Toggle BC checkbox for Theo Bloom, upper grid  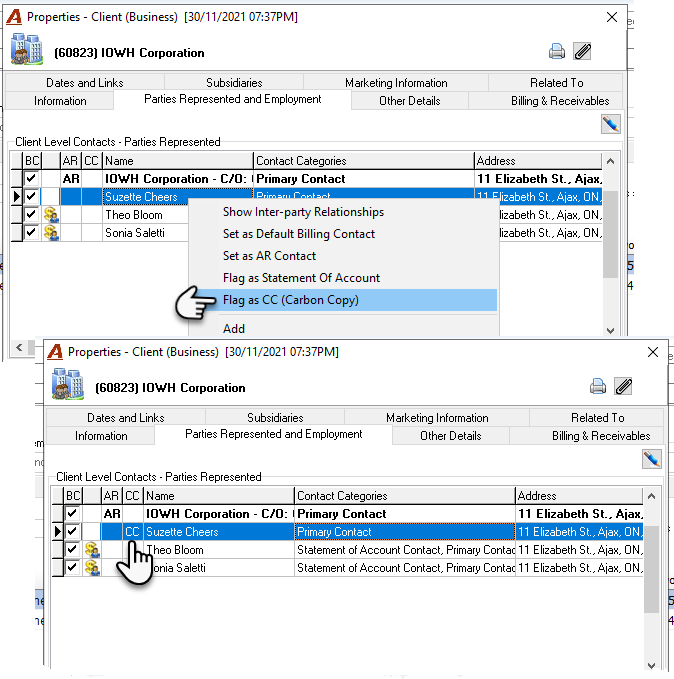(31, 215)
